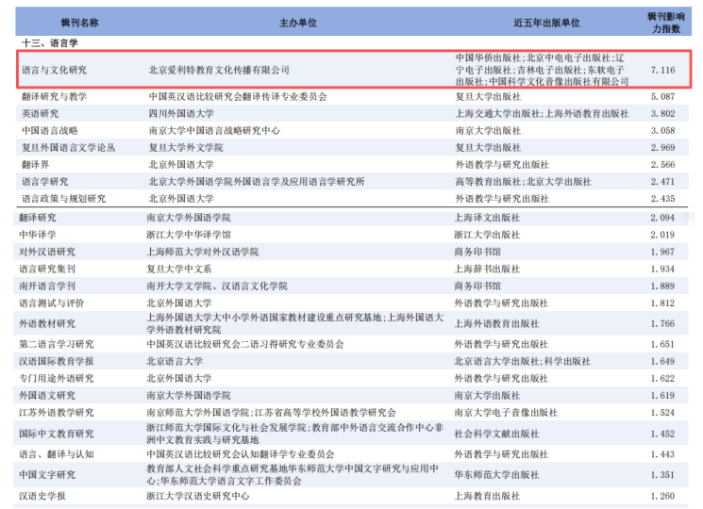The height and width of the screenshot is (509, 703).
Task: Select journal name 南开语言学刊
Action: coord(47,286)
